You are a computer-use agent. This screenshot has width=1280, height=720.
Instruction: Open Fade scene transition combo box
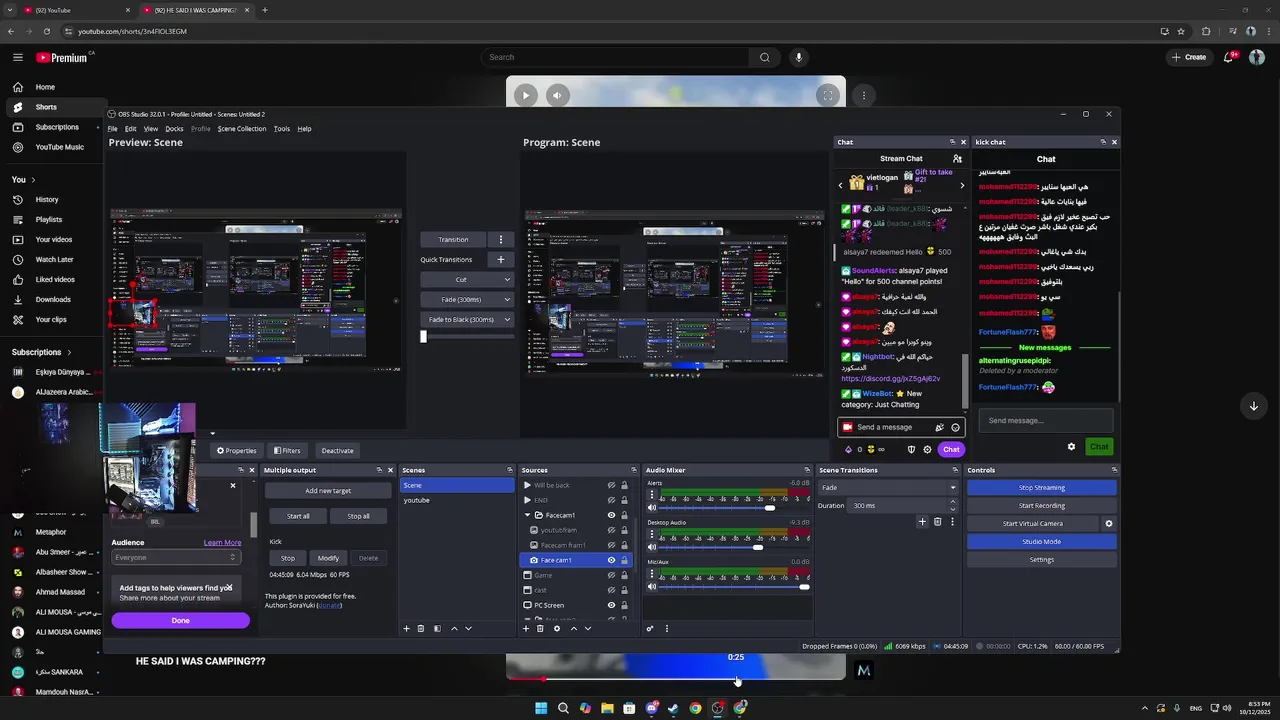tap(888, 488)
